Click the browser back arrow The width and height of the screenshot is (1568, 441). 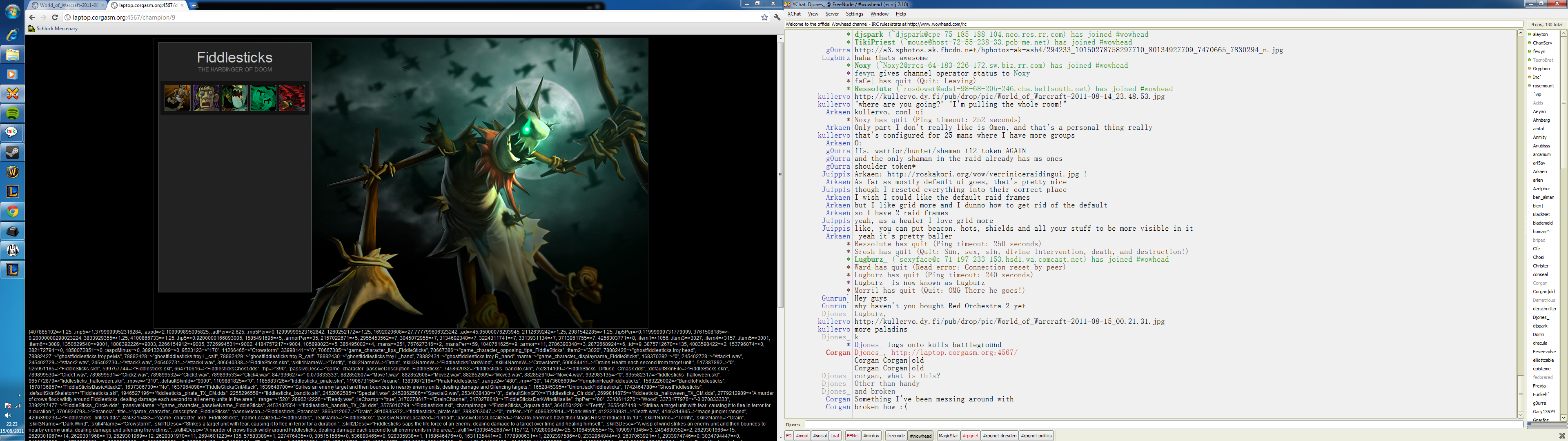click(32, 18)
